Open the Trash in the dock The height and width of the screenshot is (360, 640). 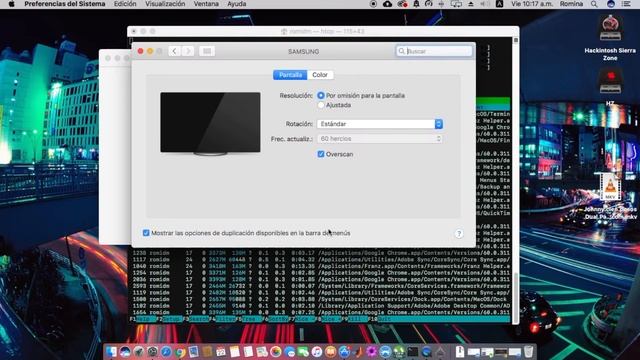pyautogui.click(x=528, y=351)
